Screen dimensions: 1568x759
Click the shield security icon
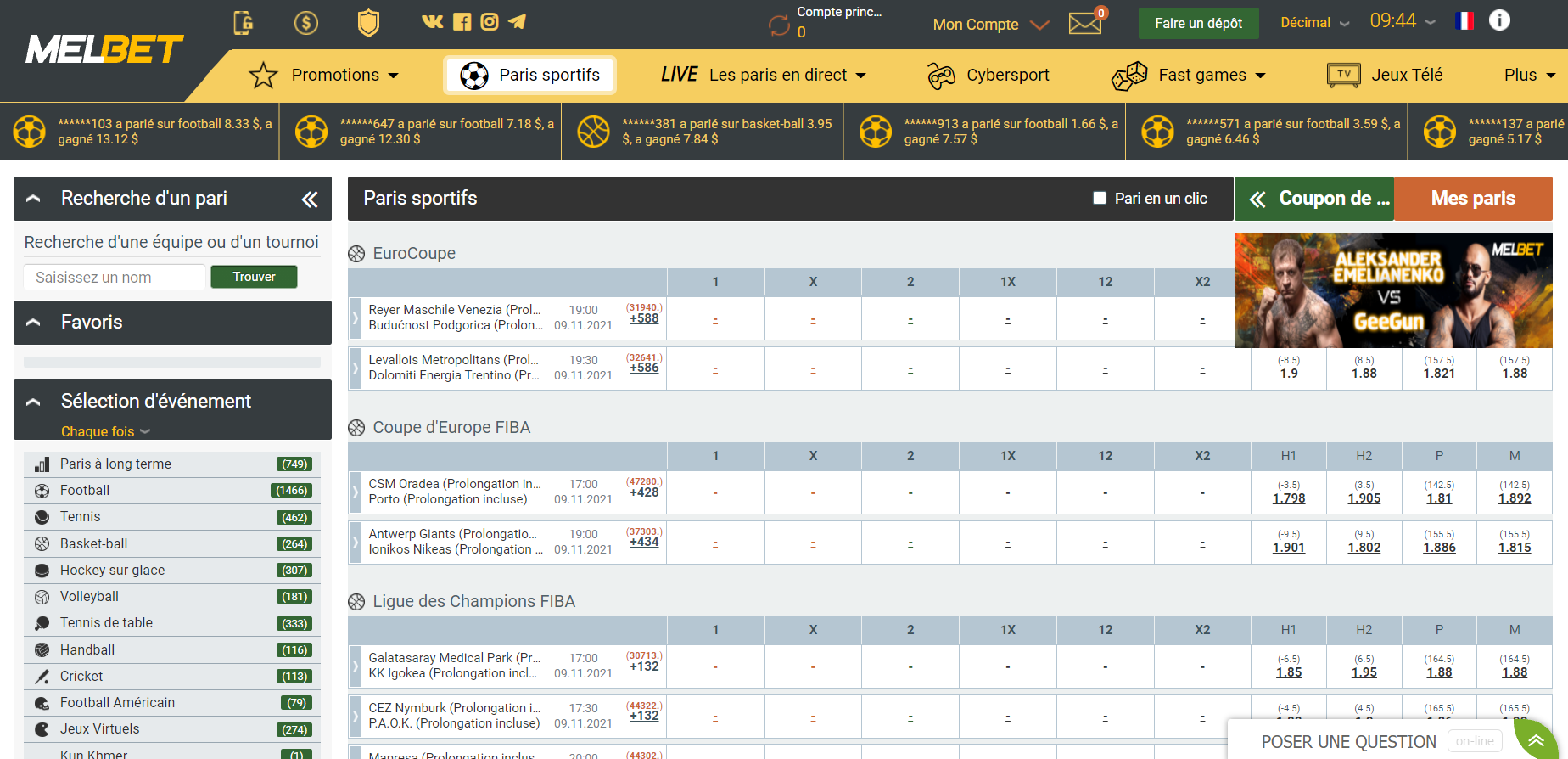point(368,22)
